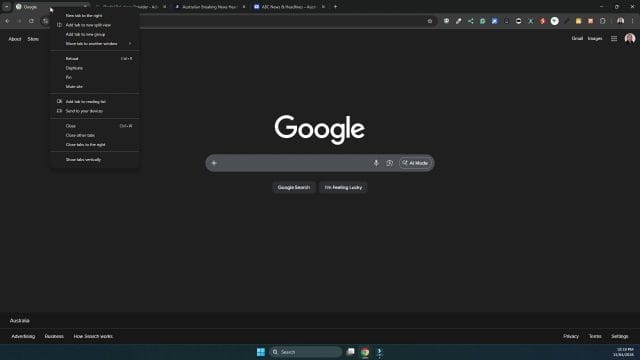The width and height of the screenshot is (640, 360).
Task: Open the Images link
Action: click(x=595, y=38)
